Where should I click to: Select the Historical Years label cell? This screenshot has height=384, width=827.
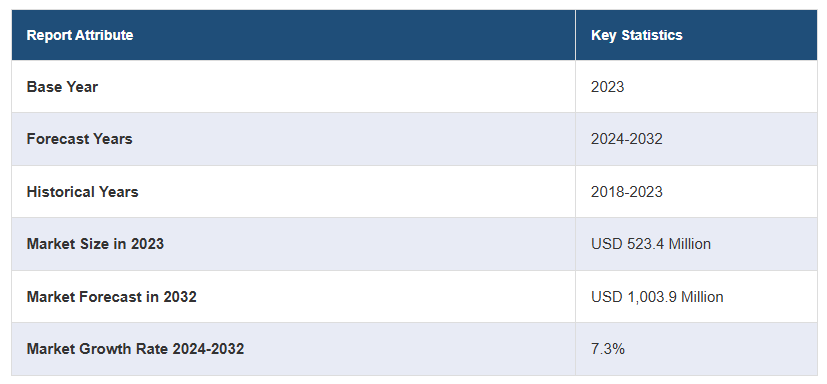293,191
